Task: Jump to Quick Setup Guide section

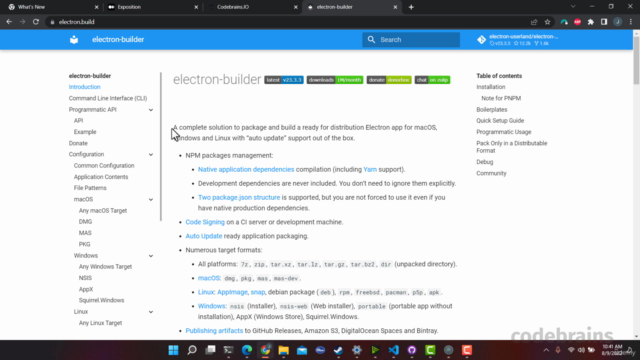Action: (x=500, y=121)
